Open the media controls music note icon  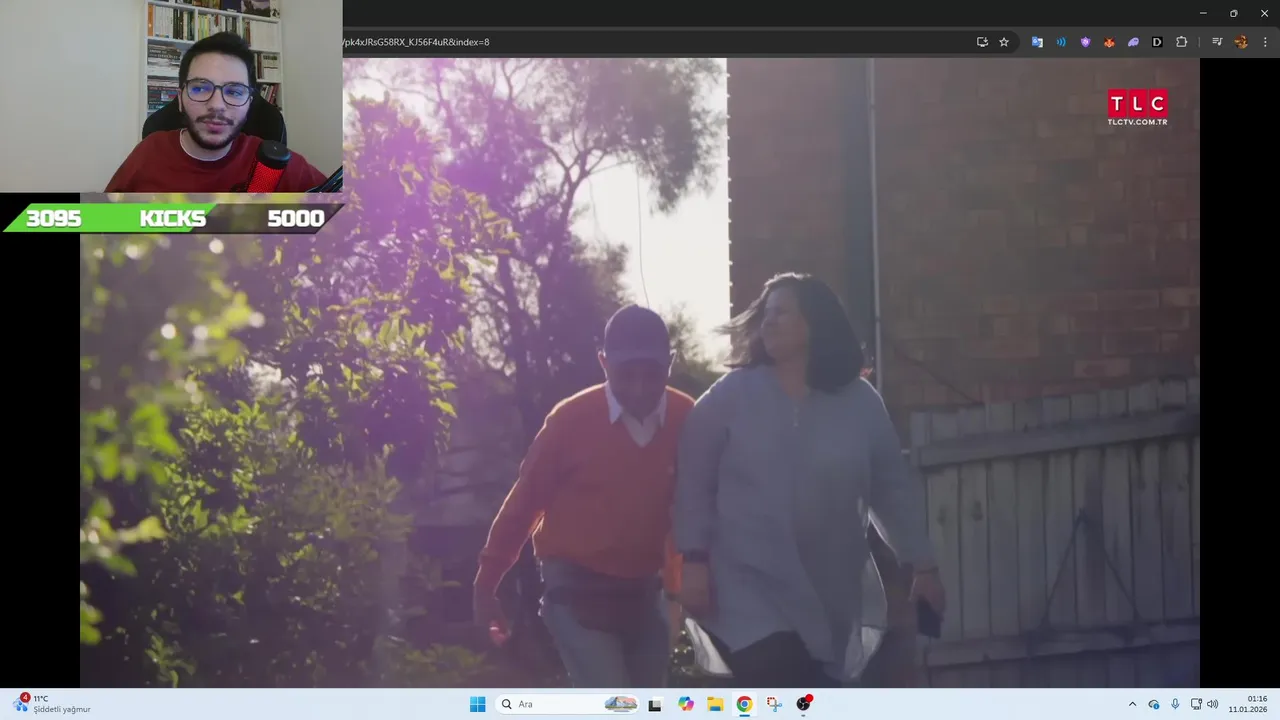(1217, 42)
